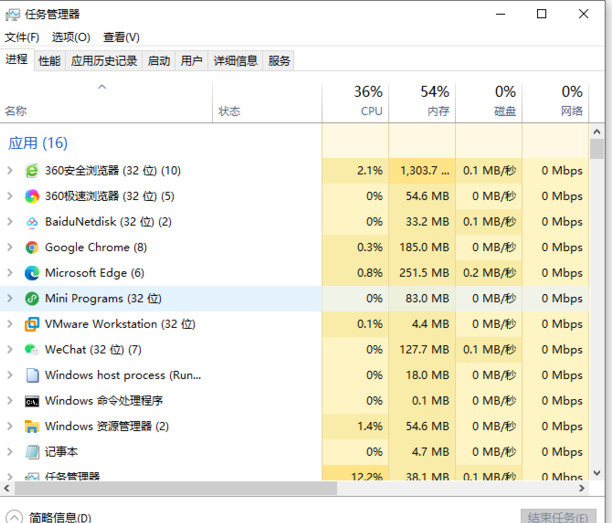This screenshot has height=523, width=612.
Task: Click the 251.5 MB memory cell
Action: click(x=424, y=273)
